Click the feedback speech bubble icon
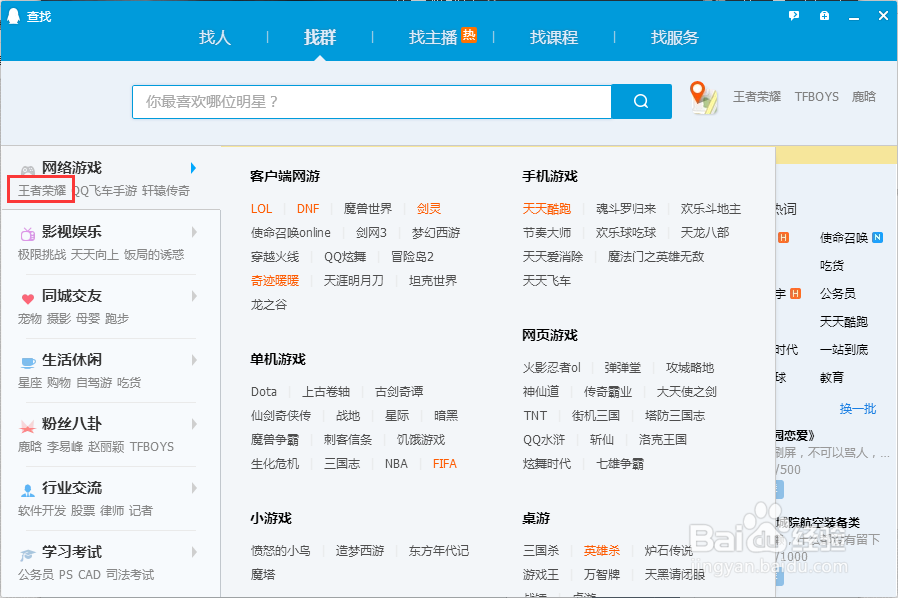The image size is (898, 598). click(794, 16)
